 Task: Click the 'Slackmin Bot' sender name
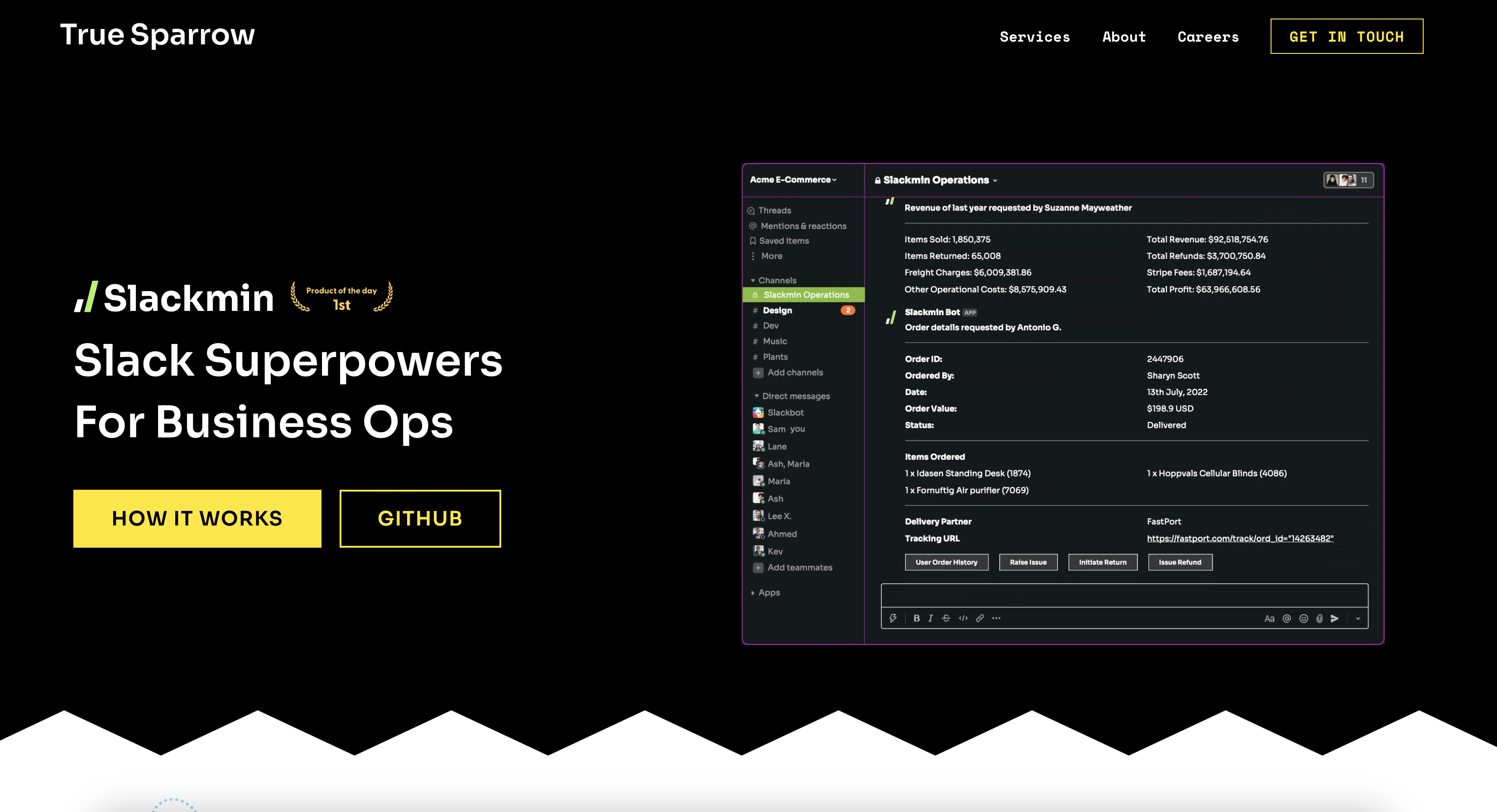(x=932, y=312)
